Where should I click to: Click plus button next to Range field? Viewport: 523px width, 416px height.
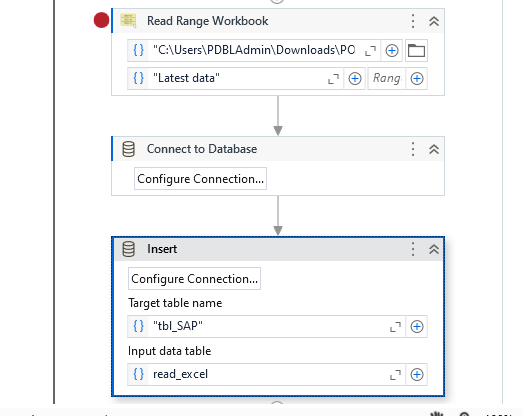click(x=417, y=79)
